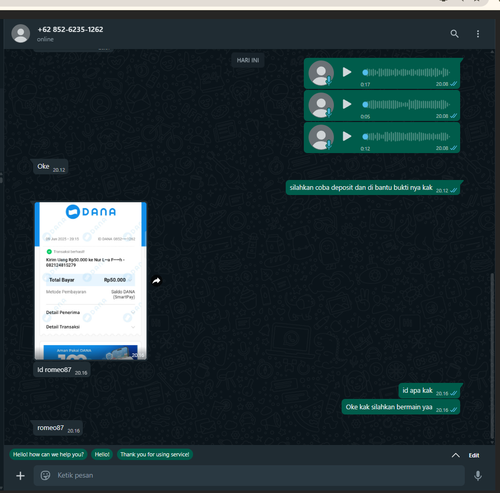
Task: Open the DANA receipt image
Action: pyautogui.click(x=91, y=281)
